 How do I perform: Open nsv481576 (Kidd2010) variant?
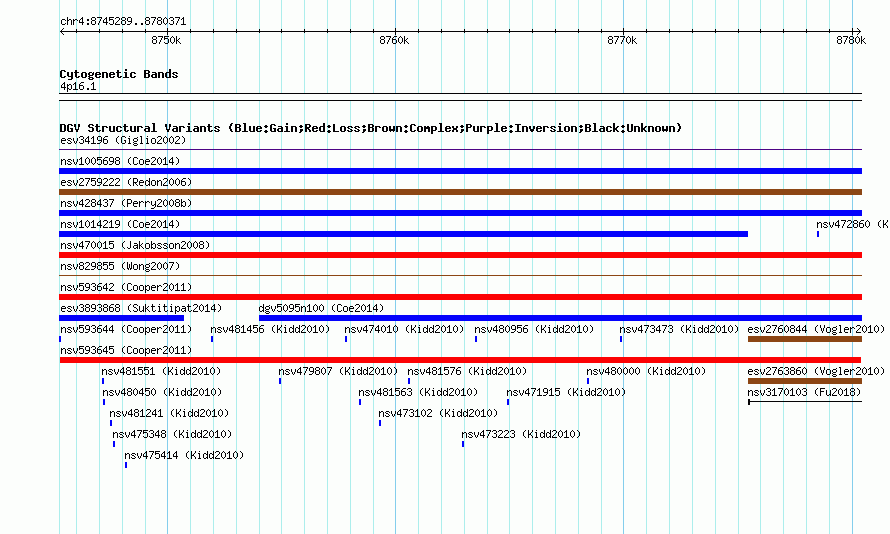467,371
